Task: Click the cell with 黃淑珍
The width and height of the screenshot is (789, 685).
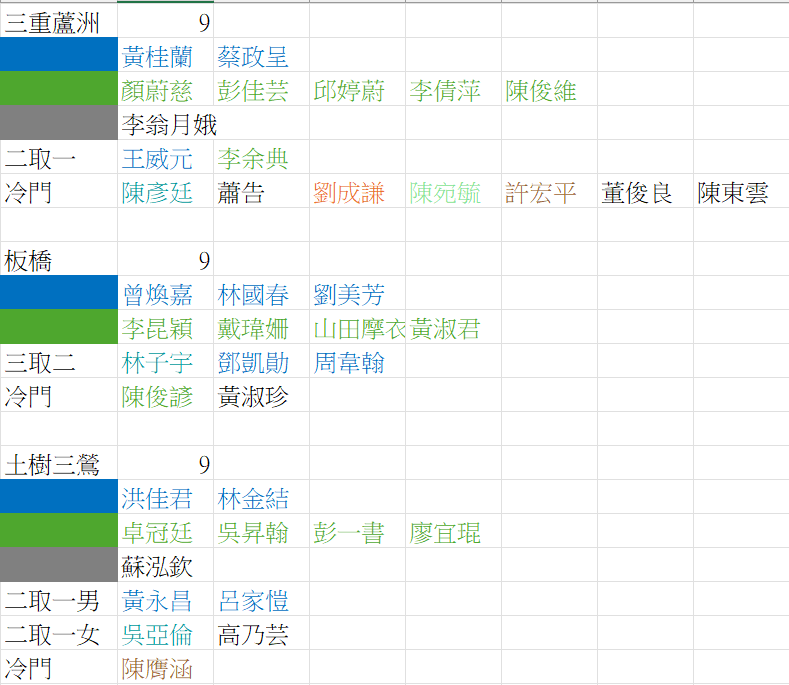Action: pos(262,395)
